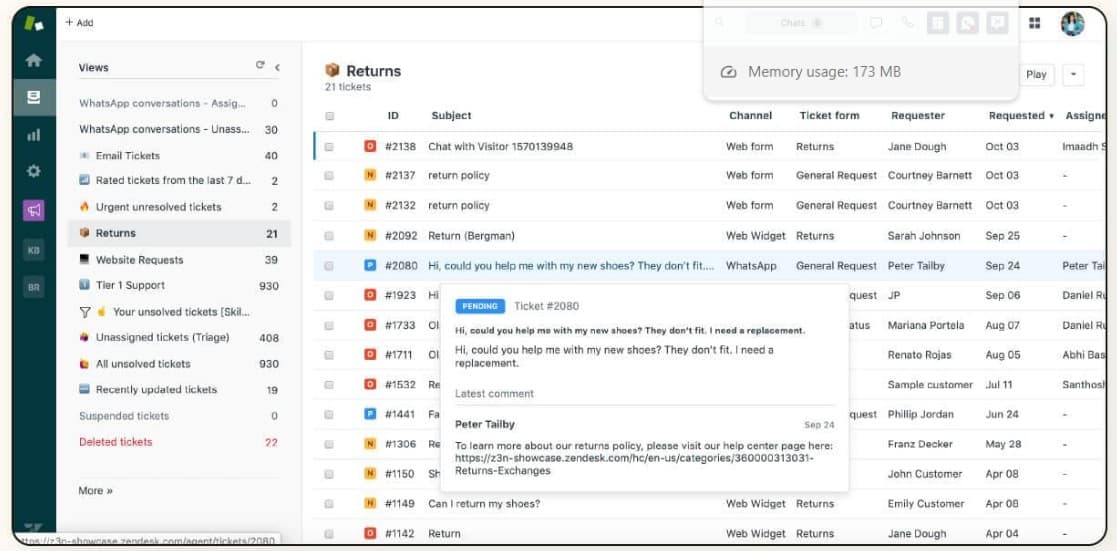1117x551 pixels.
Task: Click the Zendesk logo at top left
Action: coord(33,23)
